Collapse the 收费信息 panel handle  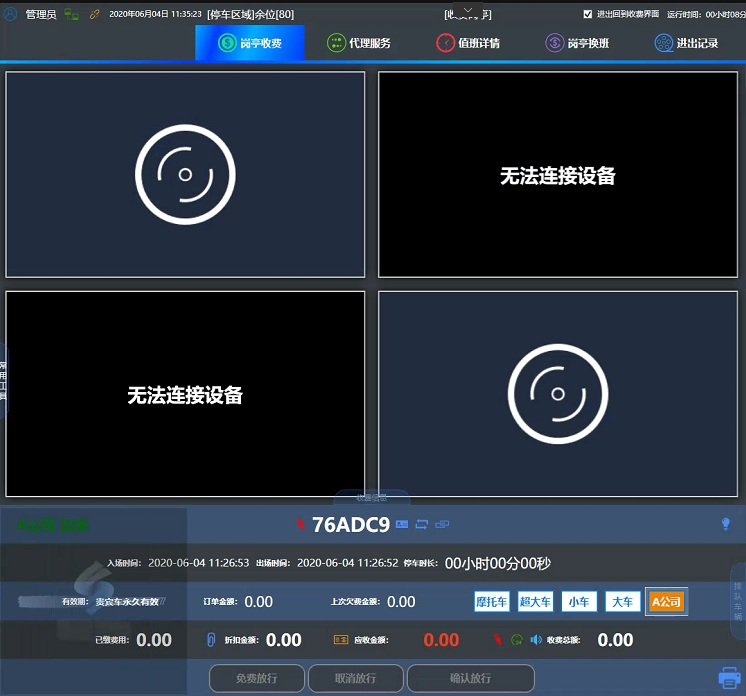click(x=372, y=498)
